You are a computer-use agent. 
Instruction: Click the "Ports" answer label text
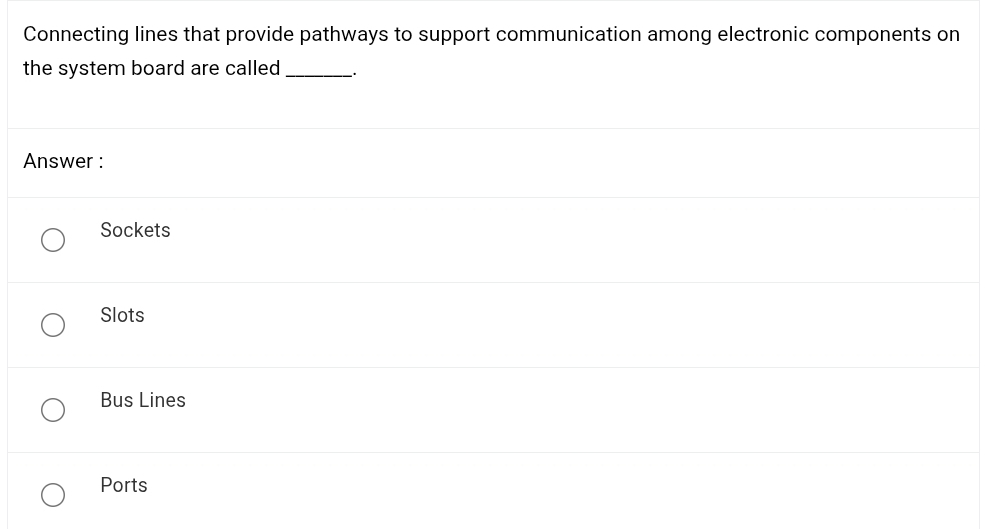click(x=124, y=485)
